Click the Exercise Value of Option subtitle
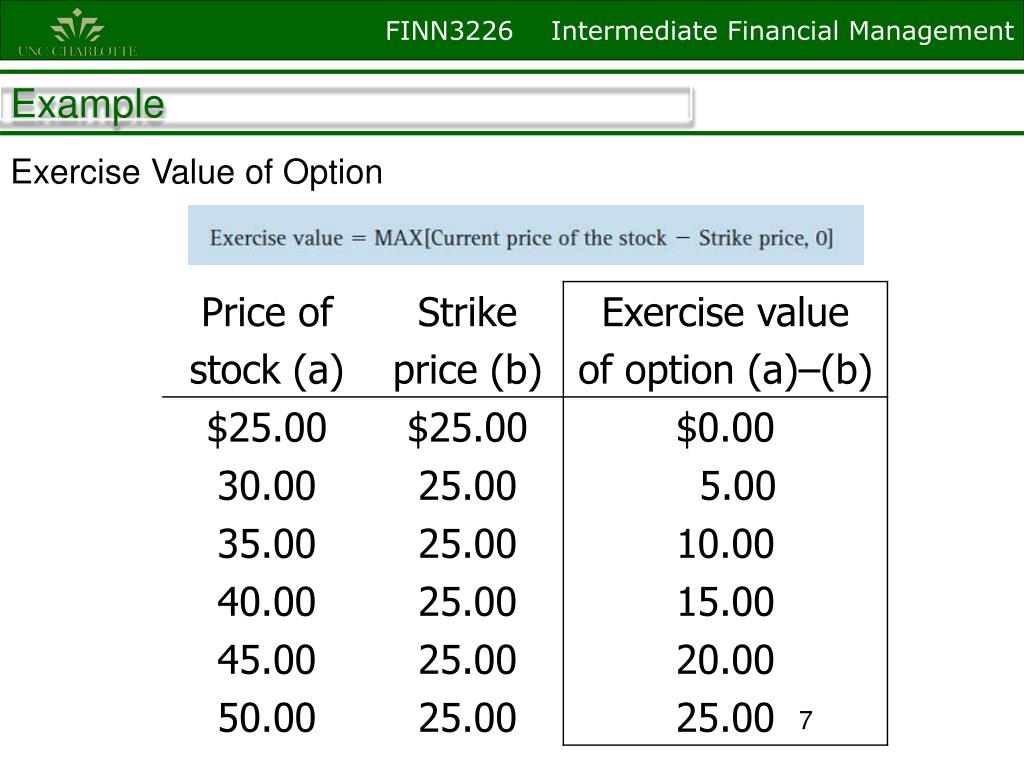The image size is (1024, 768). pos(197,173)
